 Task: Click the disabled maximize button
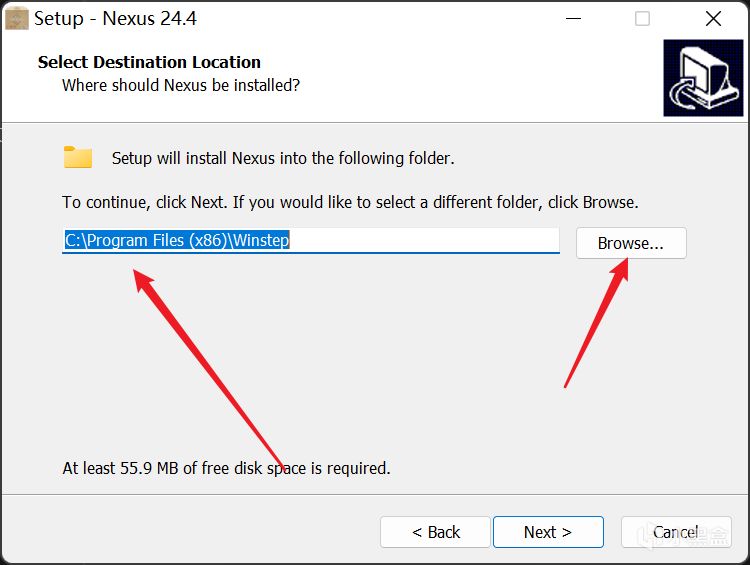tap(642, 18)
